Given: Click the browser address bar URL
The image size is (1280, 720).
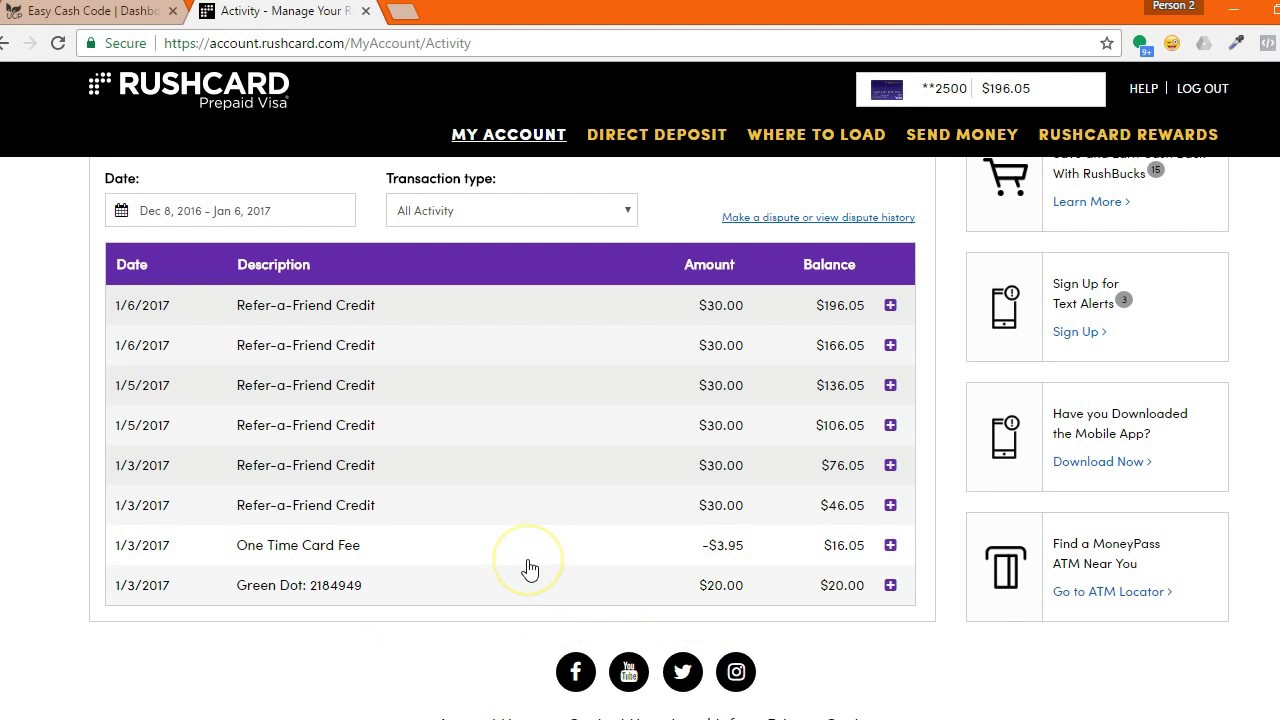Looking at the screenshot, I should tap(317, 43).
